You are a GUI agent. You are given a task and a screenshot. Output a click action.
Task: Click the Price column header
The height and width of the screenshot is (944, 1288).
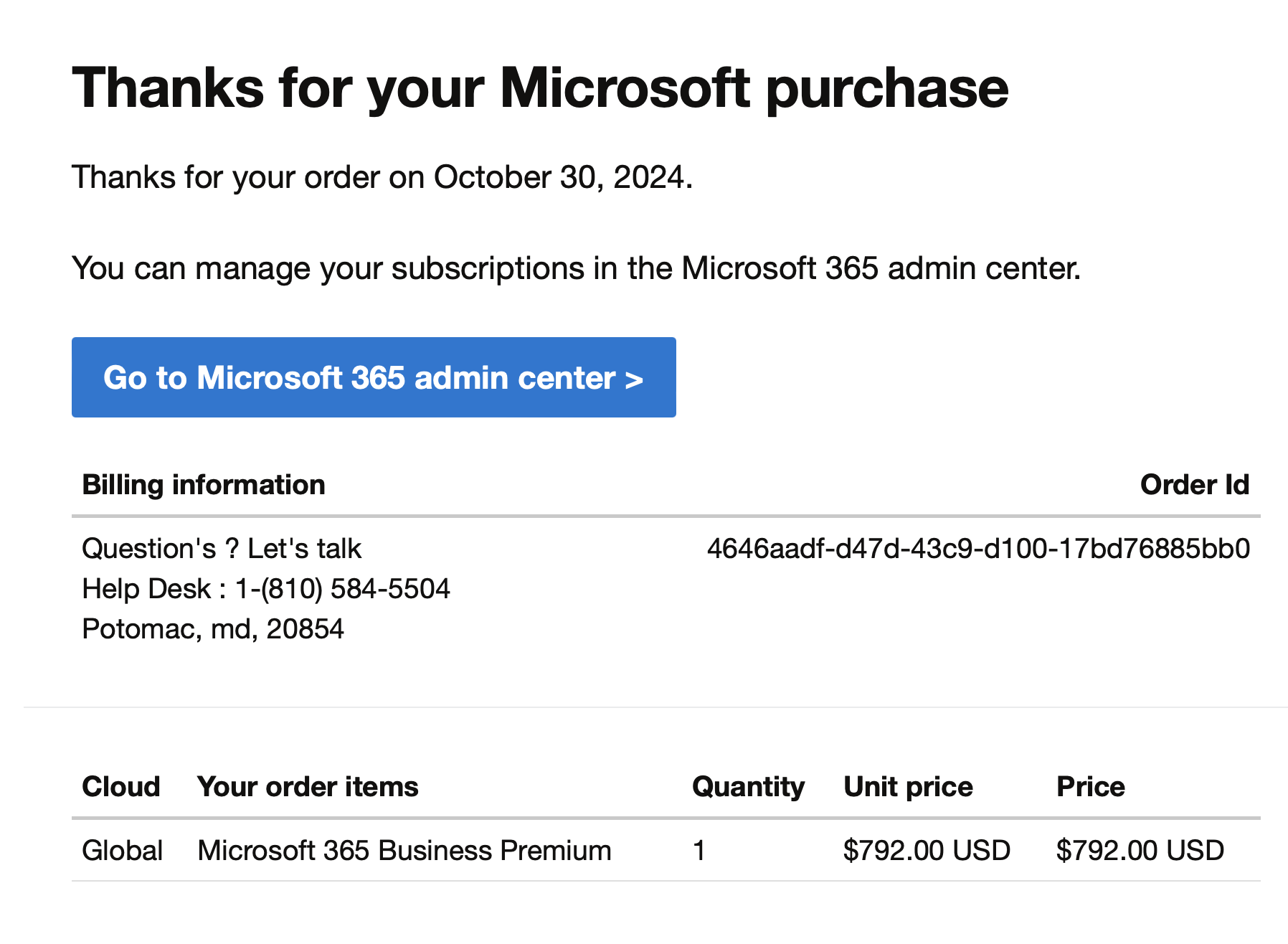pyautogui.click(x=1089, y=786)
